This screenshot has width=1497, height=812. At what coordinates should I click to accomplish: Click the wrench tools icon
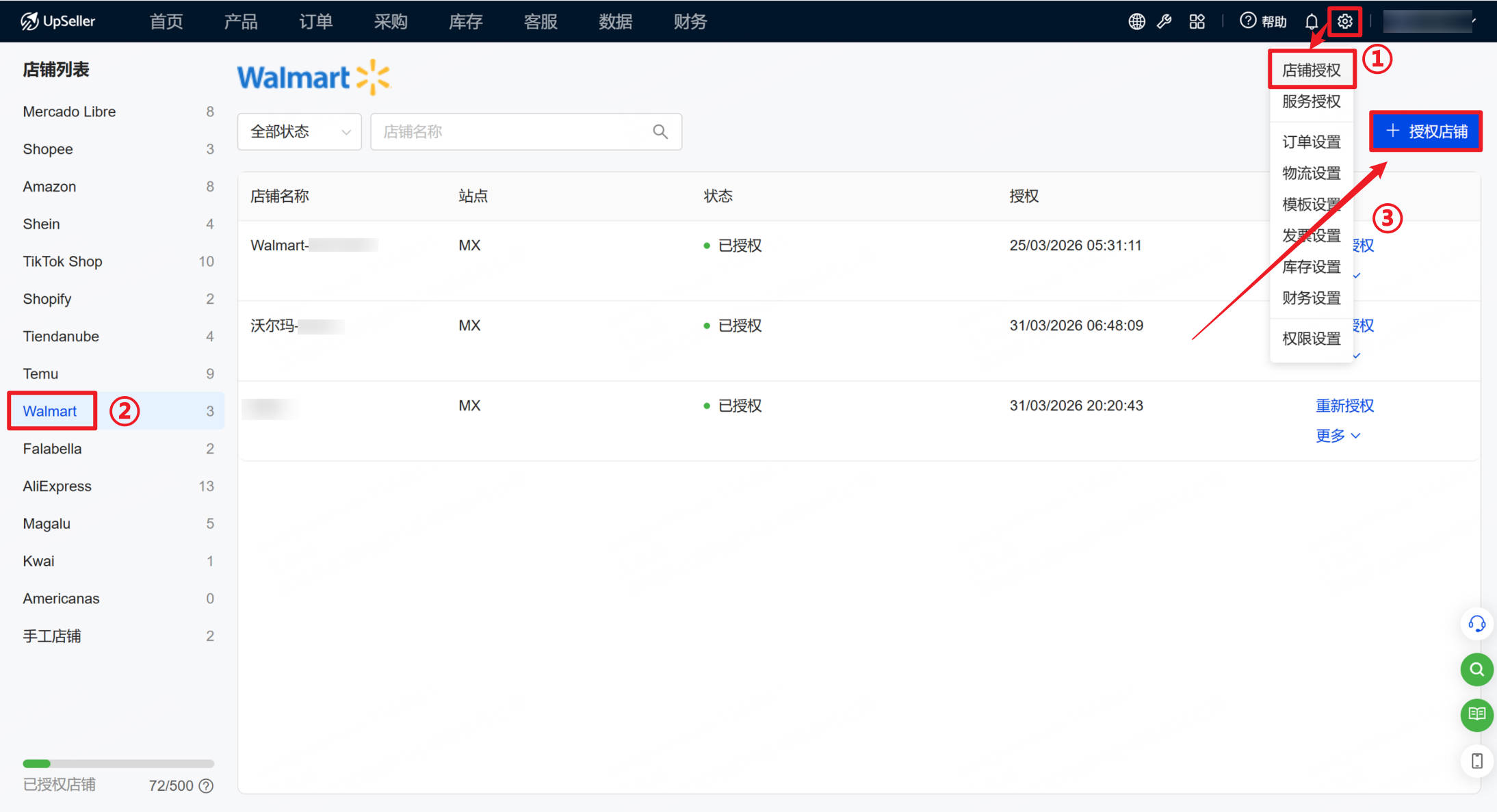(x=1165, y=21)
